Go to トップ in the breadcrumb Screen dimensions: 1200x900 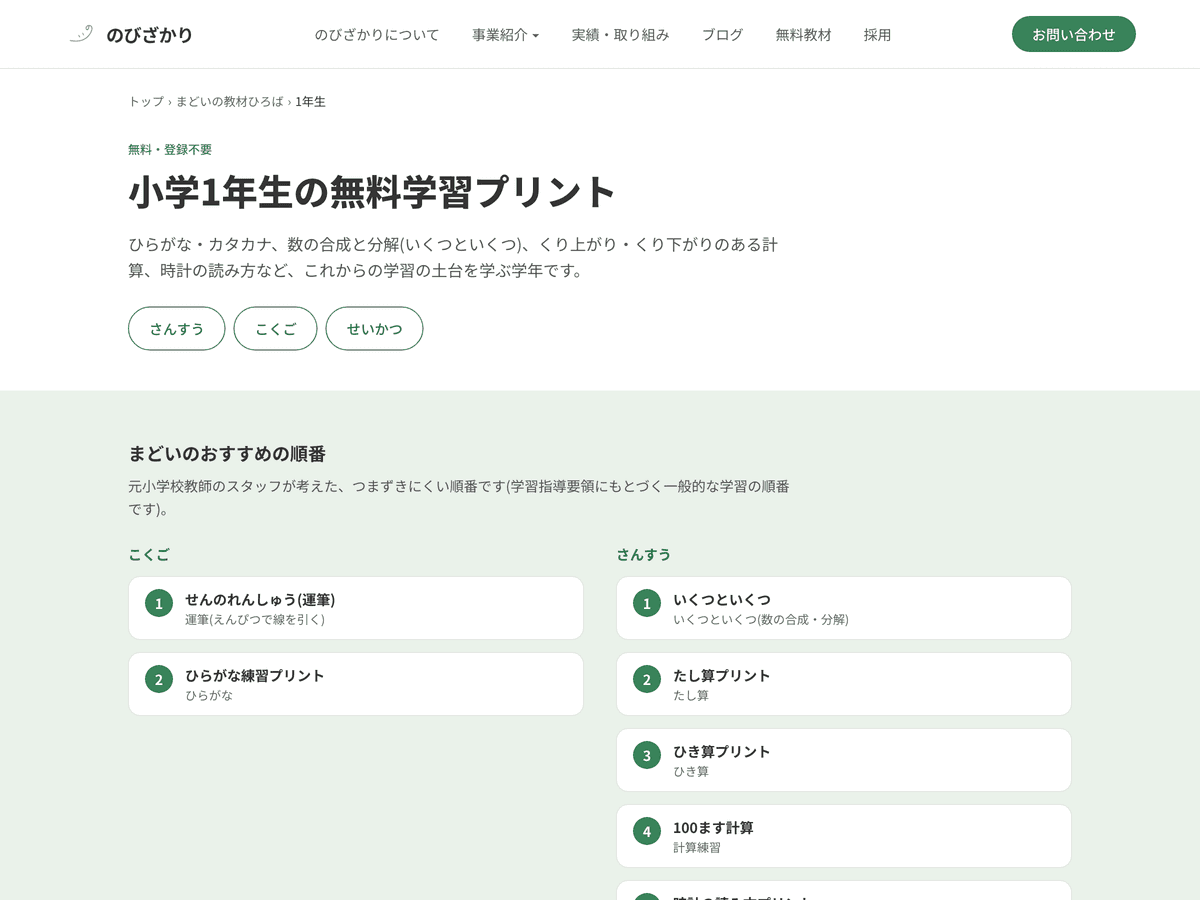pos(146,102)
